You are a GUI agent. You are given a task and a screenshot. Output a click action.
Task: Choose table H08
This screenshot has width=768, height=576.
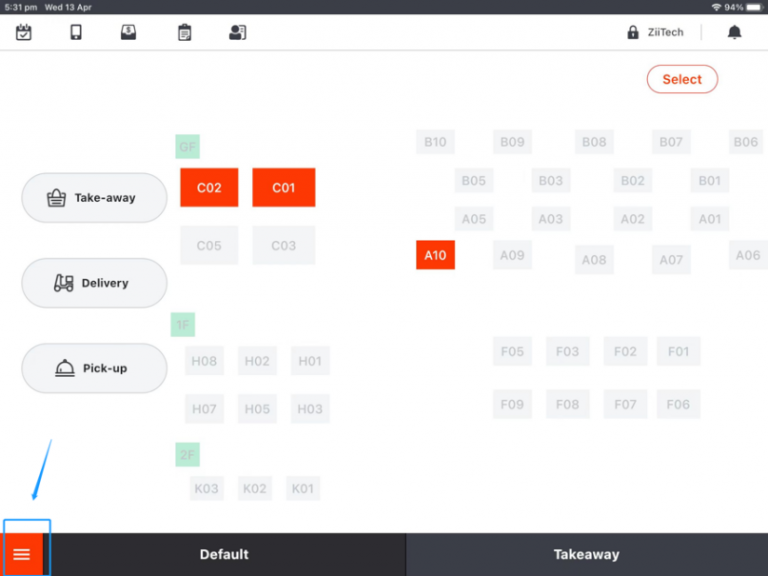[204, 361]
